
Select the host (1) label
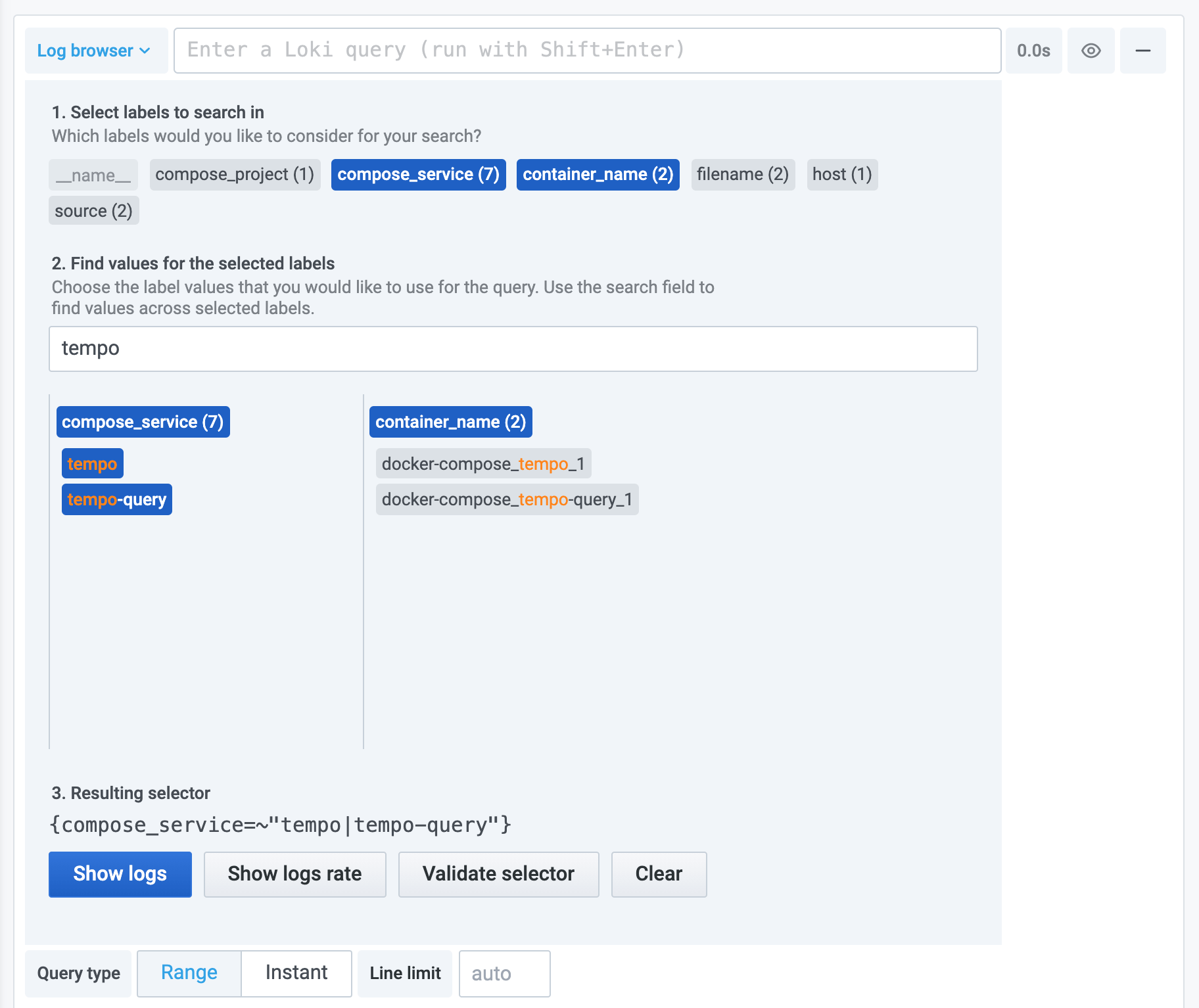(x=841, y=175)
